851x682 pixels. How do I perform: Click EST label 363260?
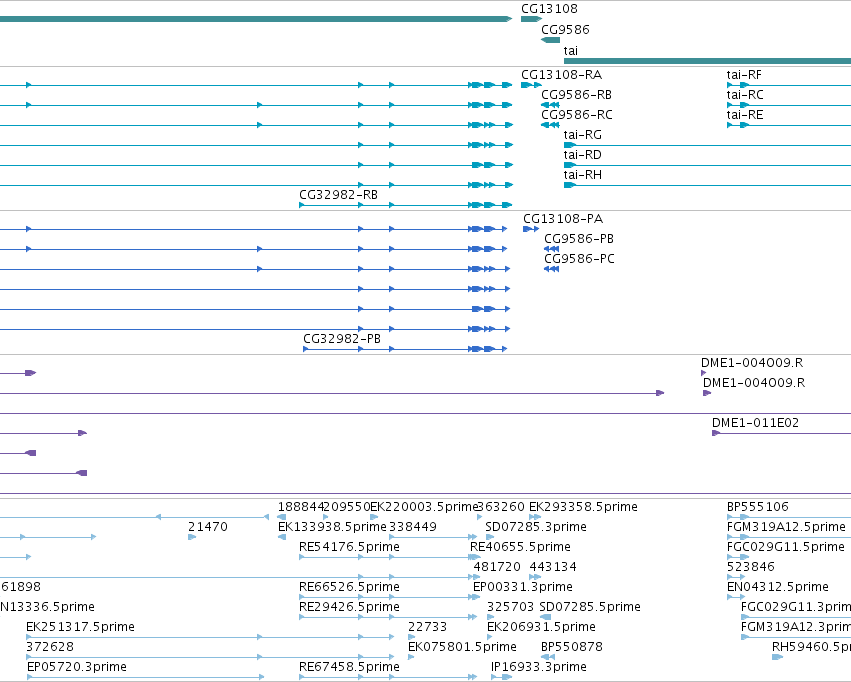(x=501, y=507)
